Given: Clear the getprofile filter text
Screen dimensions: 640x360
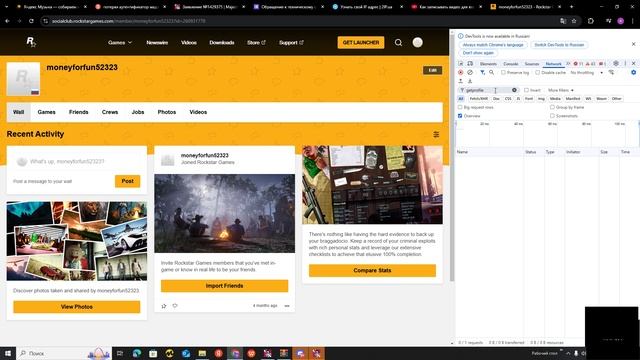Looking at the screenshot, I should point(514,90).
